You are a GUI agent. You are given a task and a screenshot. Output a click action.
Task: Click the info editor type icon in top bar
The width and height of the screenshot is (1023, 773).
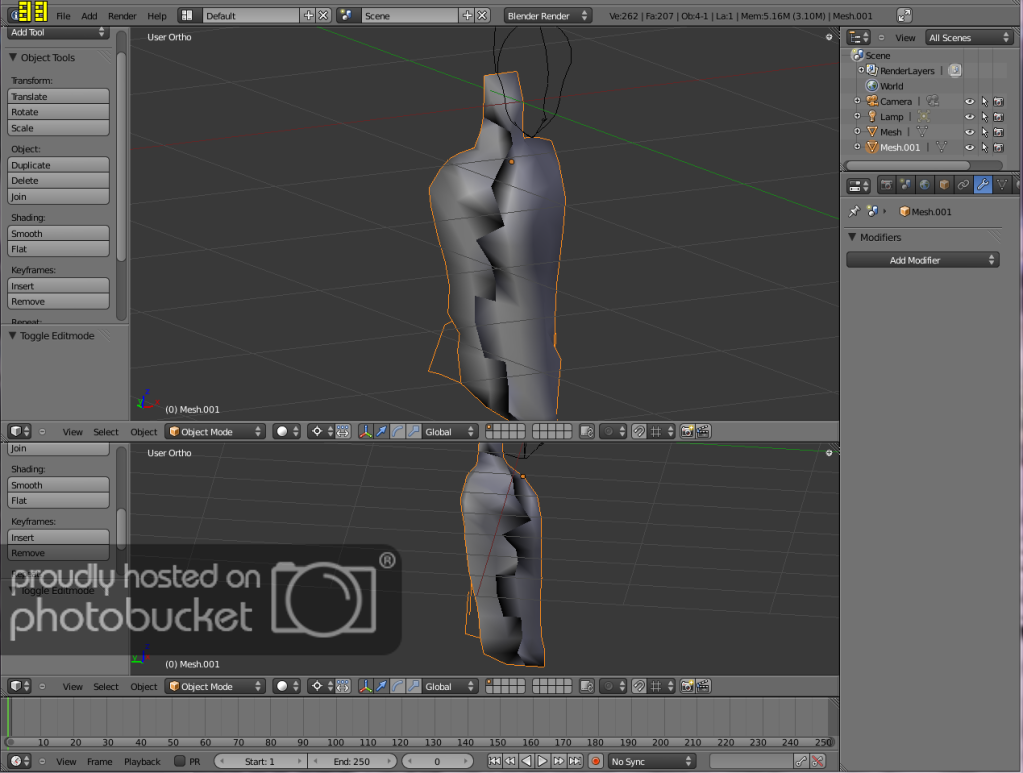click(x=21, y=16)
